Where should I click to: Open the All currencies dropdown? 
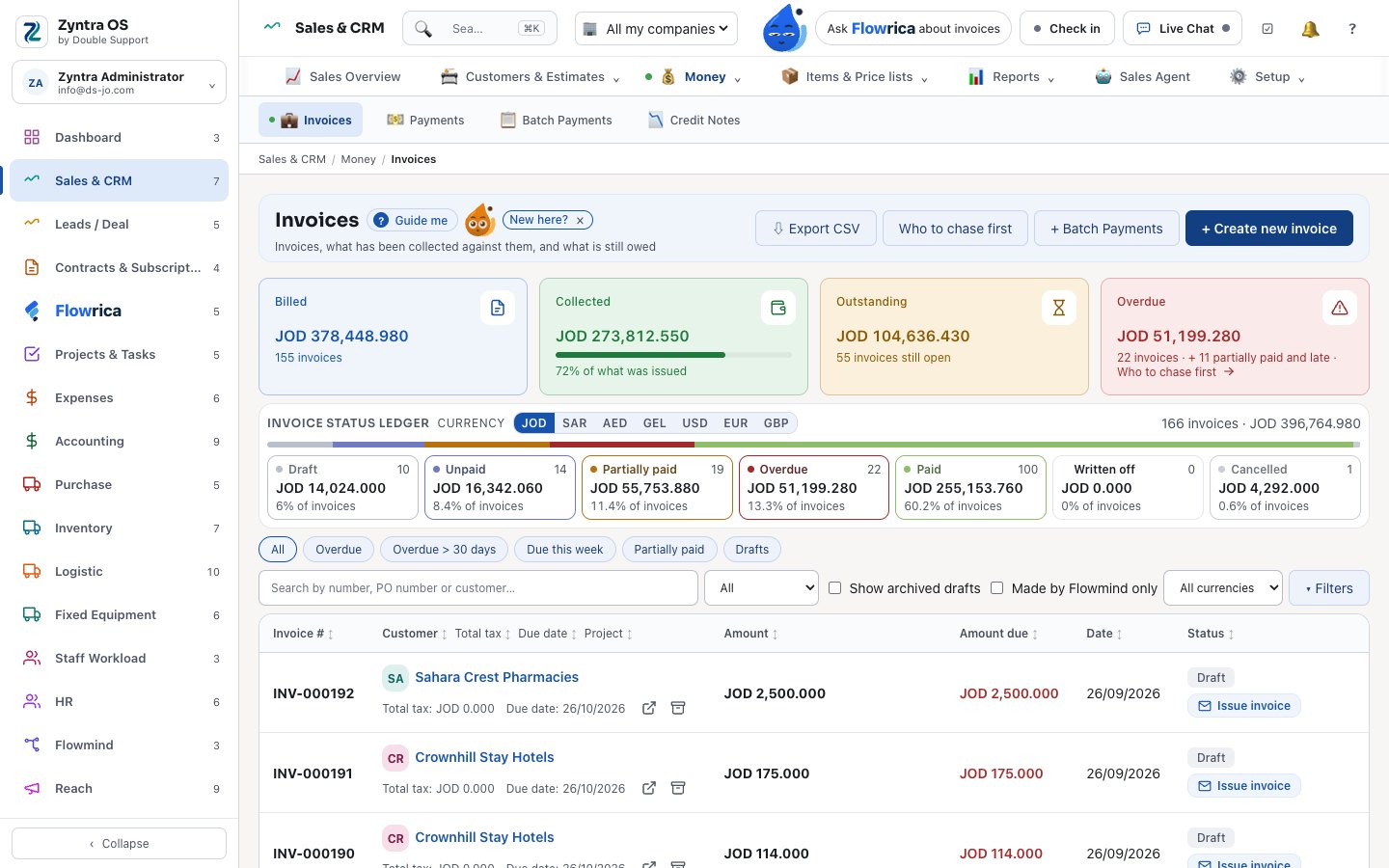(x=1224, y=587)
